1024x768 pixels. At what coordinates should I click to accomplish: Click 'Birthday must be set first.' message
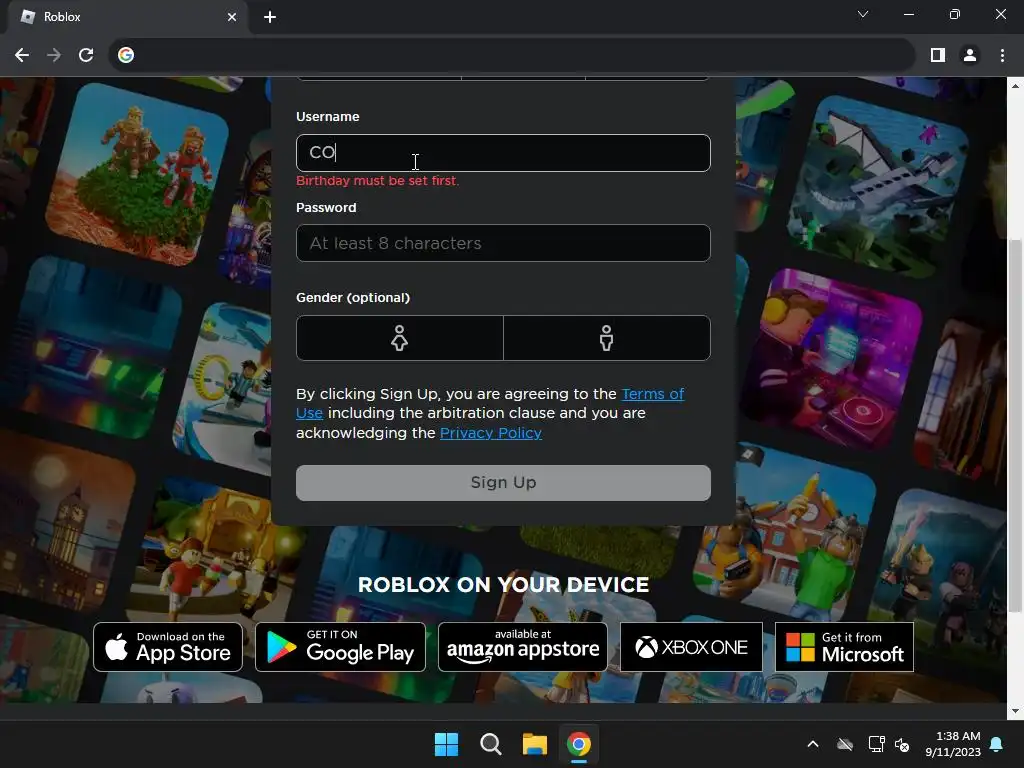coord(377,181)
